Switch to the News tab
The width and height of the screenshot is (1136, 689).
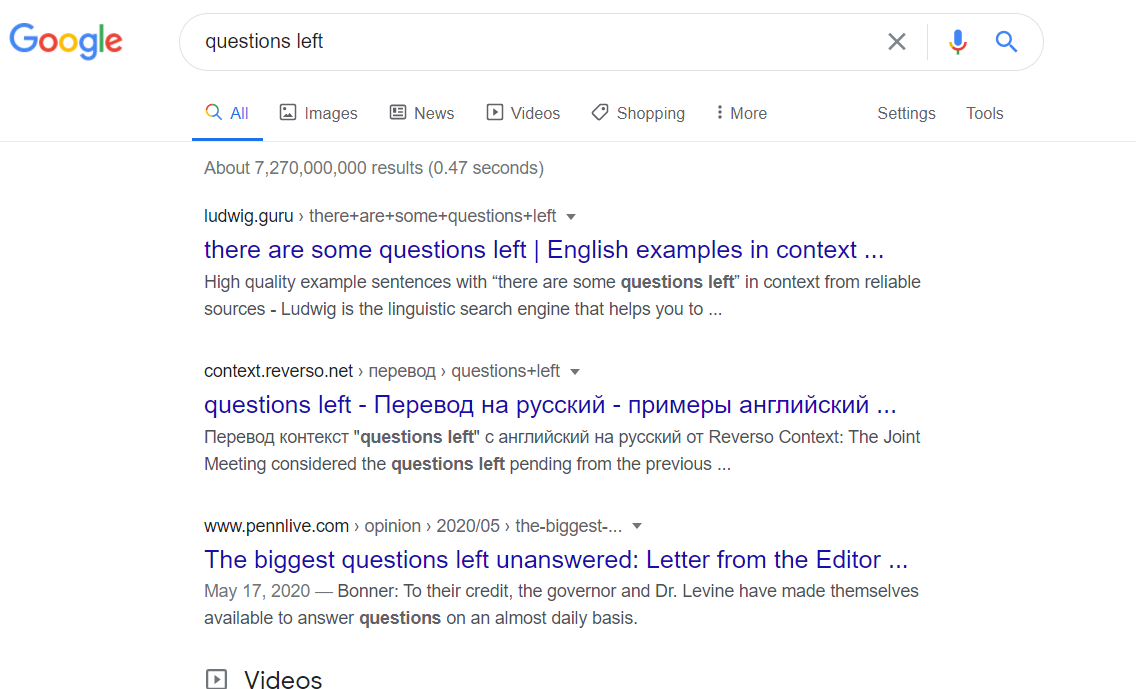point(422,113)
